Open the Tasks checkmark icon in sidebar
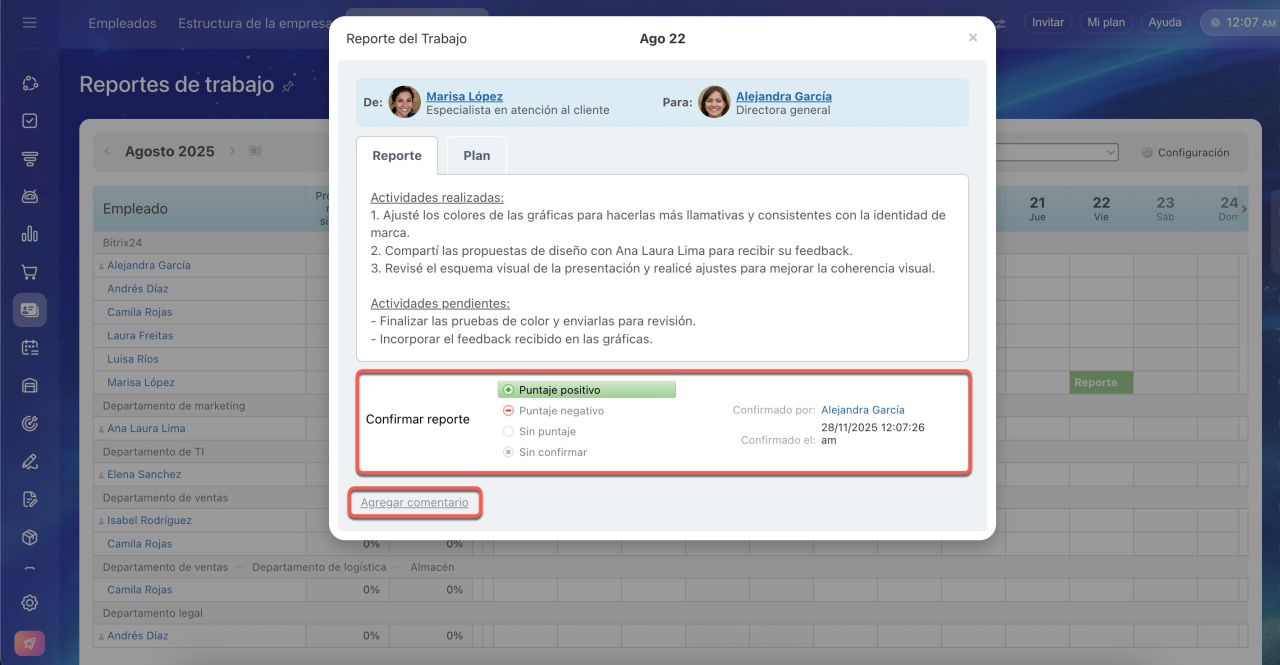Image resolution: width=1280 pixels, height=665 pixels. click(x=29, y=121)
